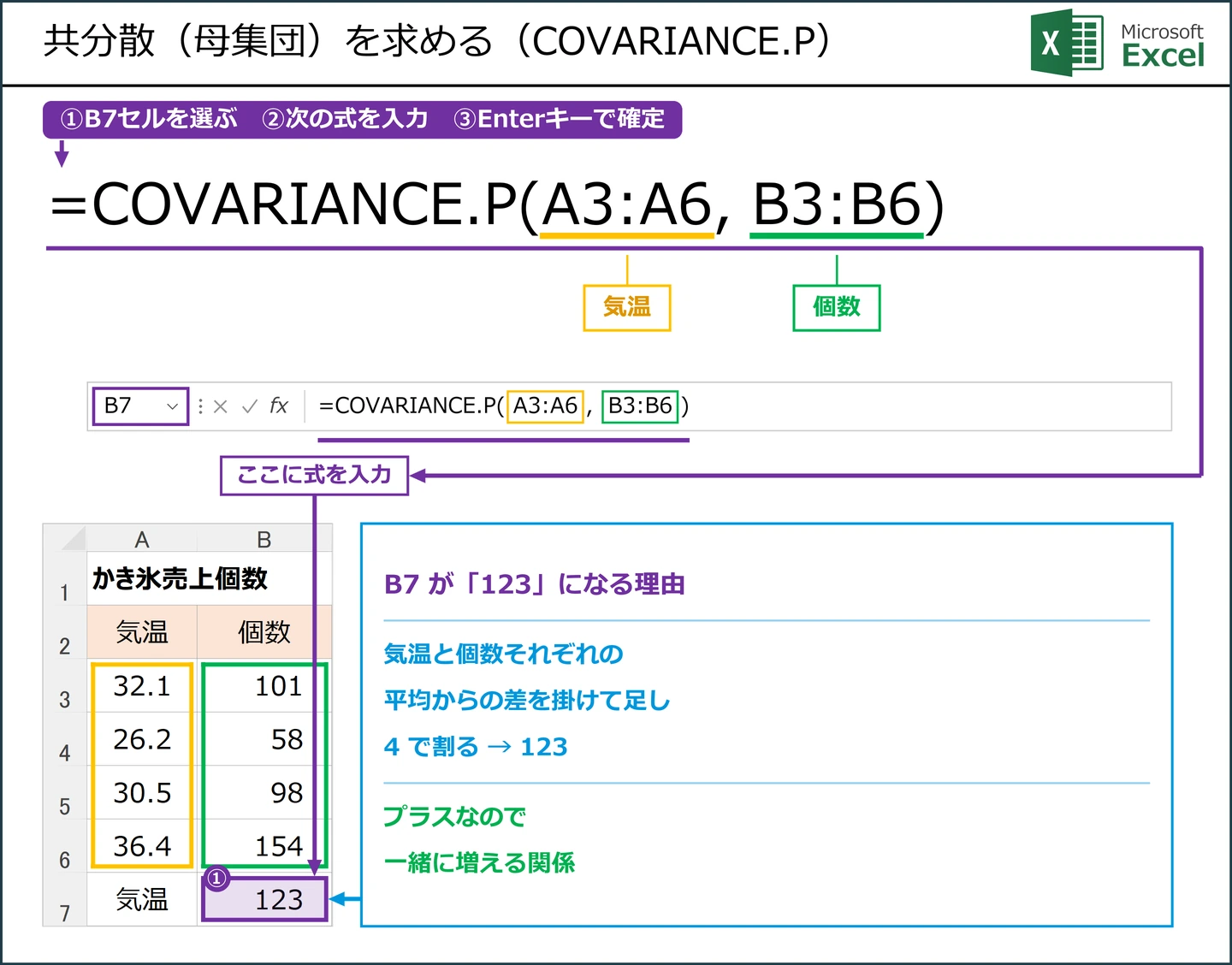Select cell A4 containing 26.2
Image resolution: width=1232 pixels, height=965 pixels.
142,740
